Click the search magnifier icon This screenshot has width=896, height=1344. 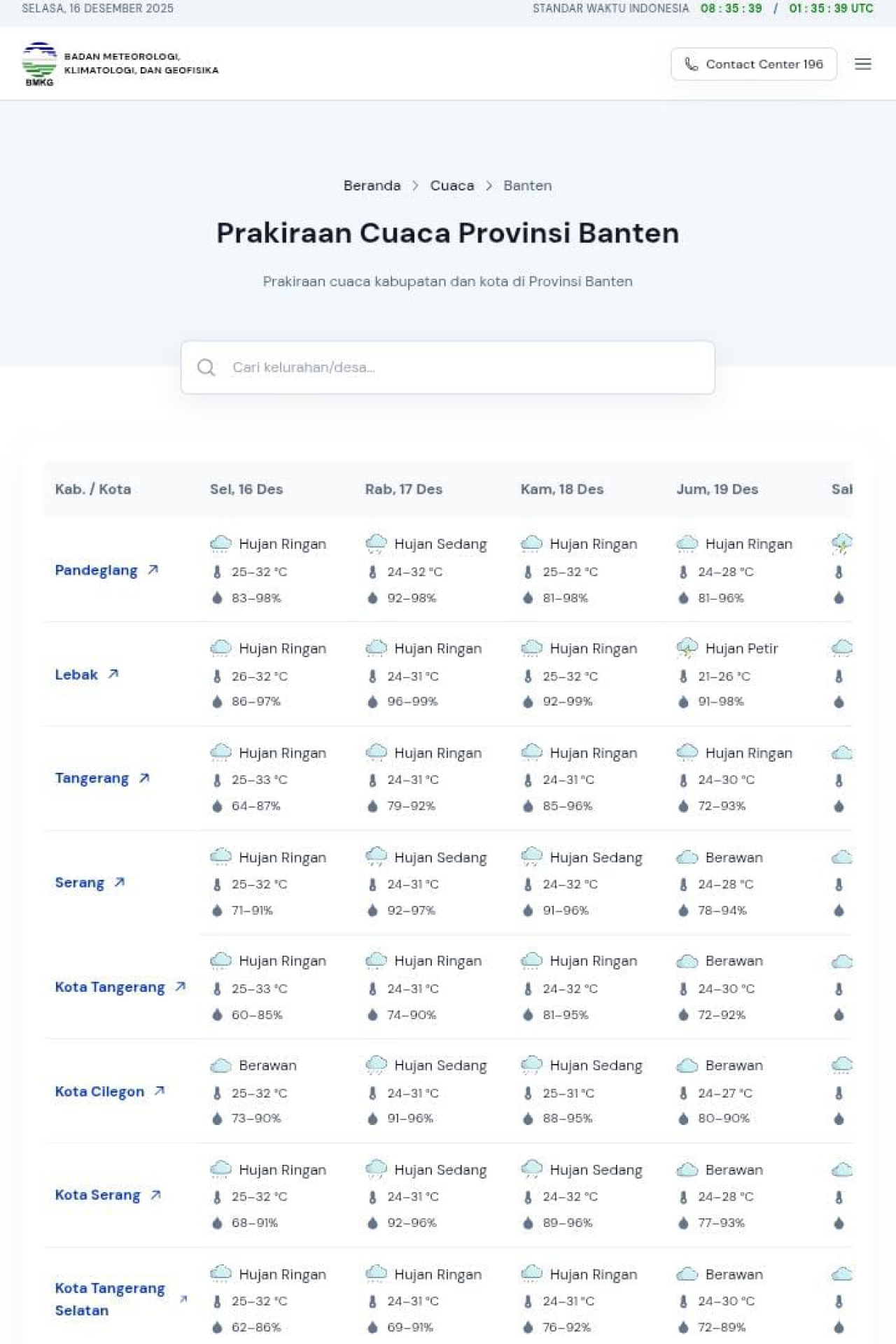(x=206, y=367)
